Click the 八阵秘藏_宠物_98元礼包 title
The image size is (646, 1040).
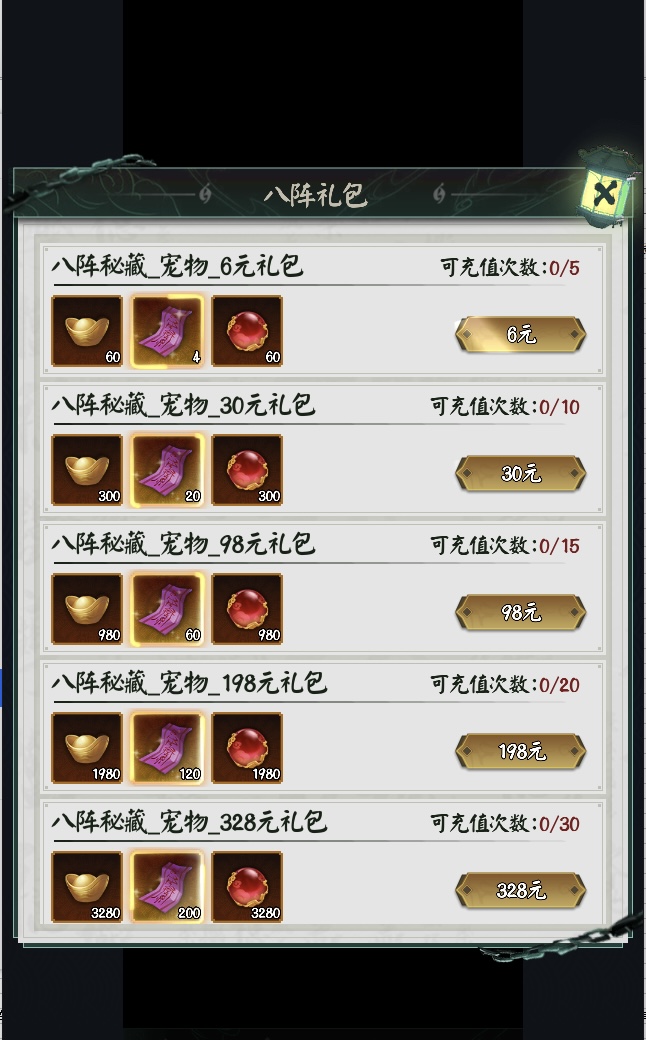pyautogui.click(x=183, y=544)
